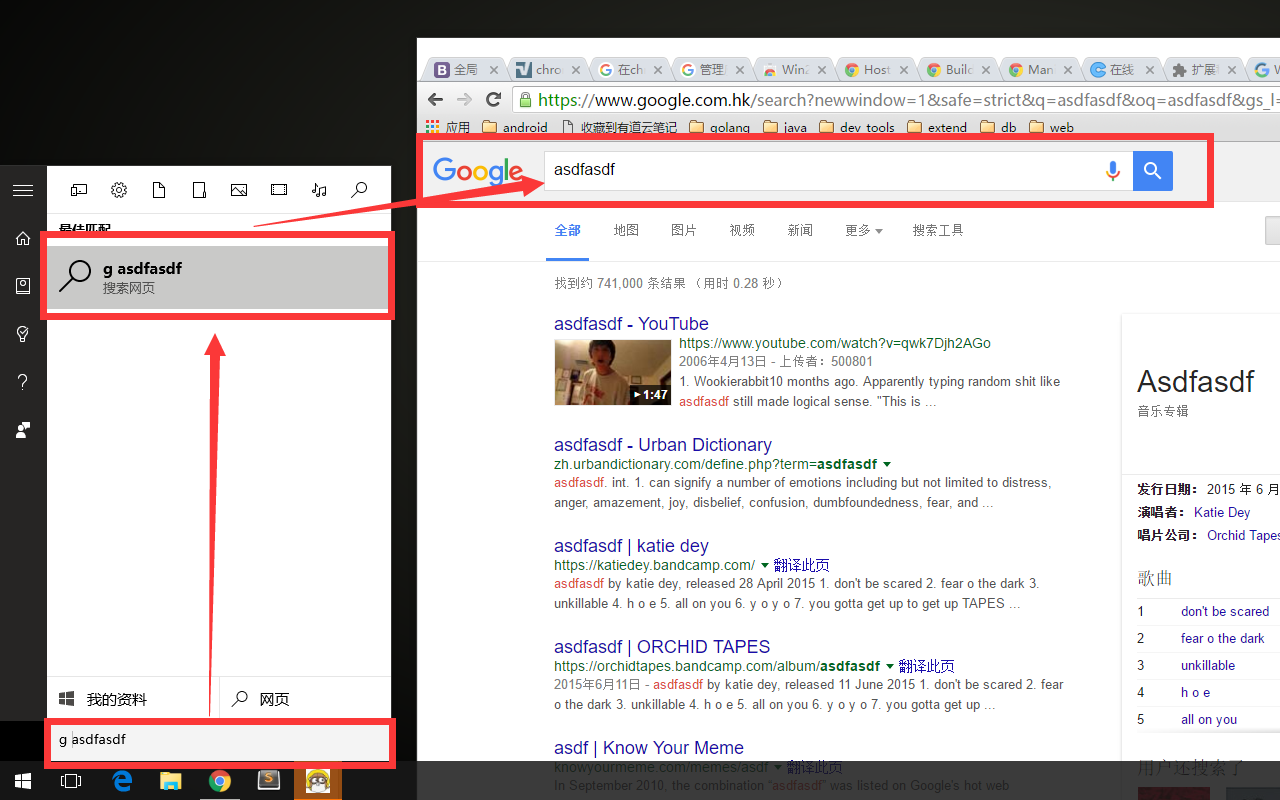Launch Microsoft Edge from taskbar
The width and height of the screenshot is (1280, 800).
(122, 781)
